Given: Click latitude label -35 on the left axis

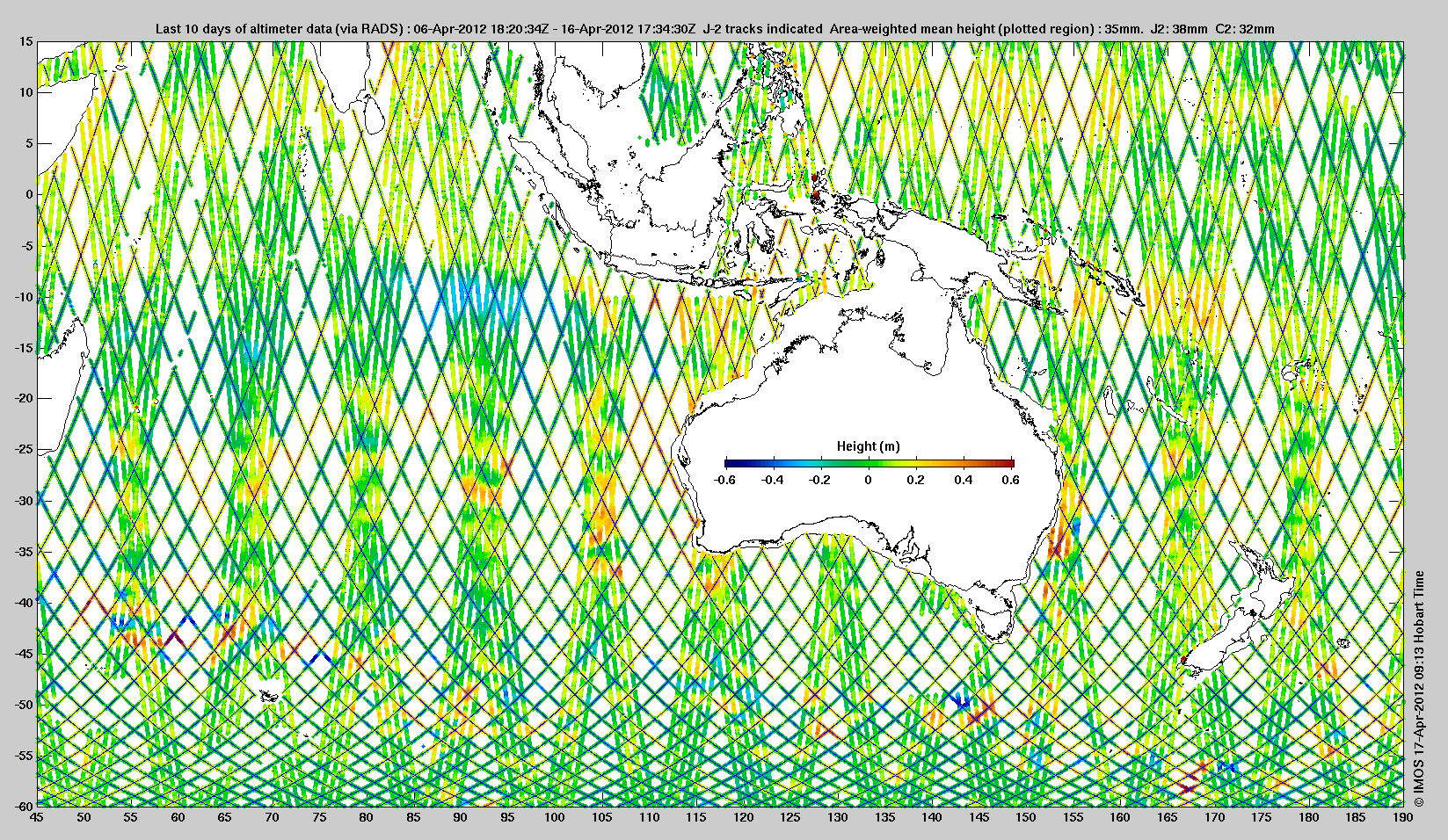Looking at the screenshot, I should [x=24, y=551].
